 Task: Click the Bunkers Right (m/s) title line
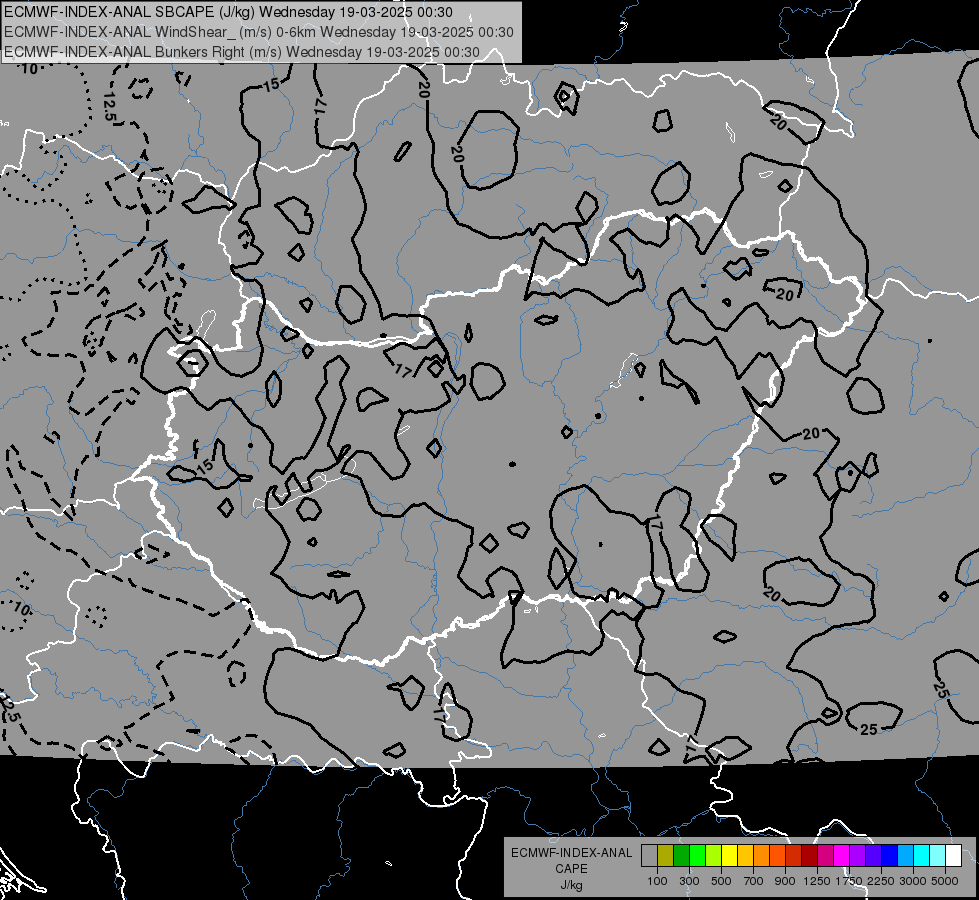(242, 52)
